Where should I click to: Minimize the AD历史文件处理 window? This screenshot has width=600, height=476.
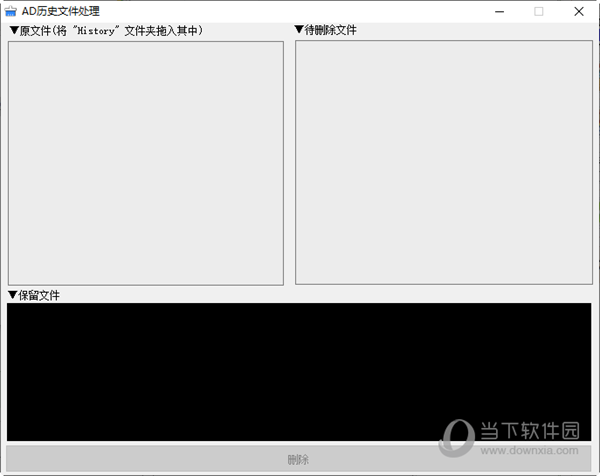(x=499, y=11)
